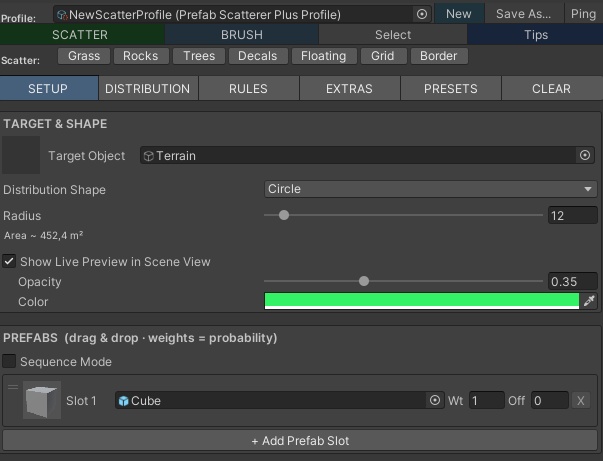This screenshot has width=603, height=461.
Task: Pick a color with the eyedropper icon
Action: (x=589, y=301)
